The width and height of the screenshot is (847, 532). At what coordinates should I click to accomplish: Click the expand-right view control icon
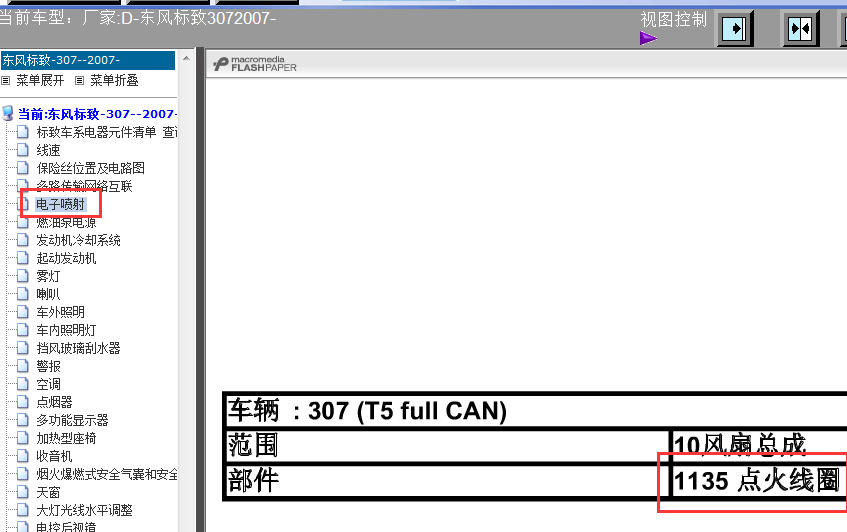pyautogui.click(x=735, y=29)
